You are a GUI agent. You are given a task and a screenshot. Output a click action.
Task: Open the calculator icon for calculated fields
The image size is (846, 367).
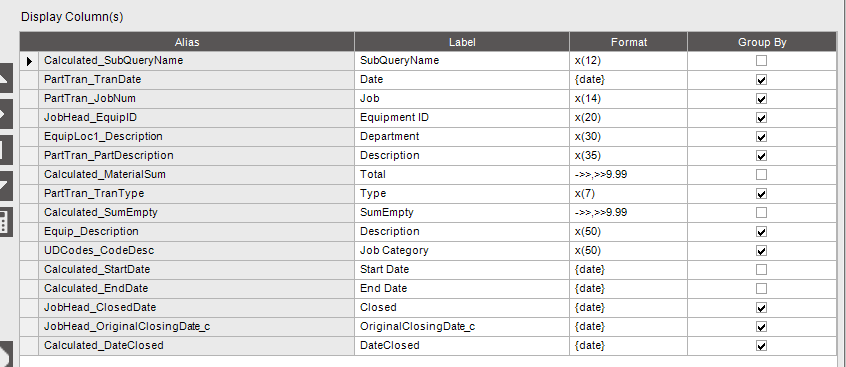pyautogui.click(x=5, y=222)
